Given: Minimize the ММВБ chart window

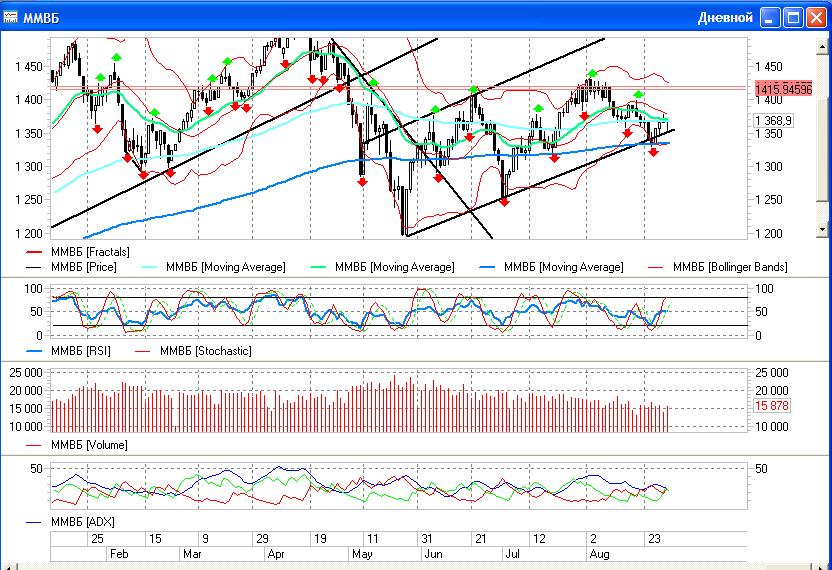Looking at the screenshot, I should pyautogui.click(x=770, y=18).
